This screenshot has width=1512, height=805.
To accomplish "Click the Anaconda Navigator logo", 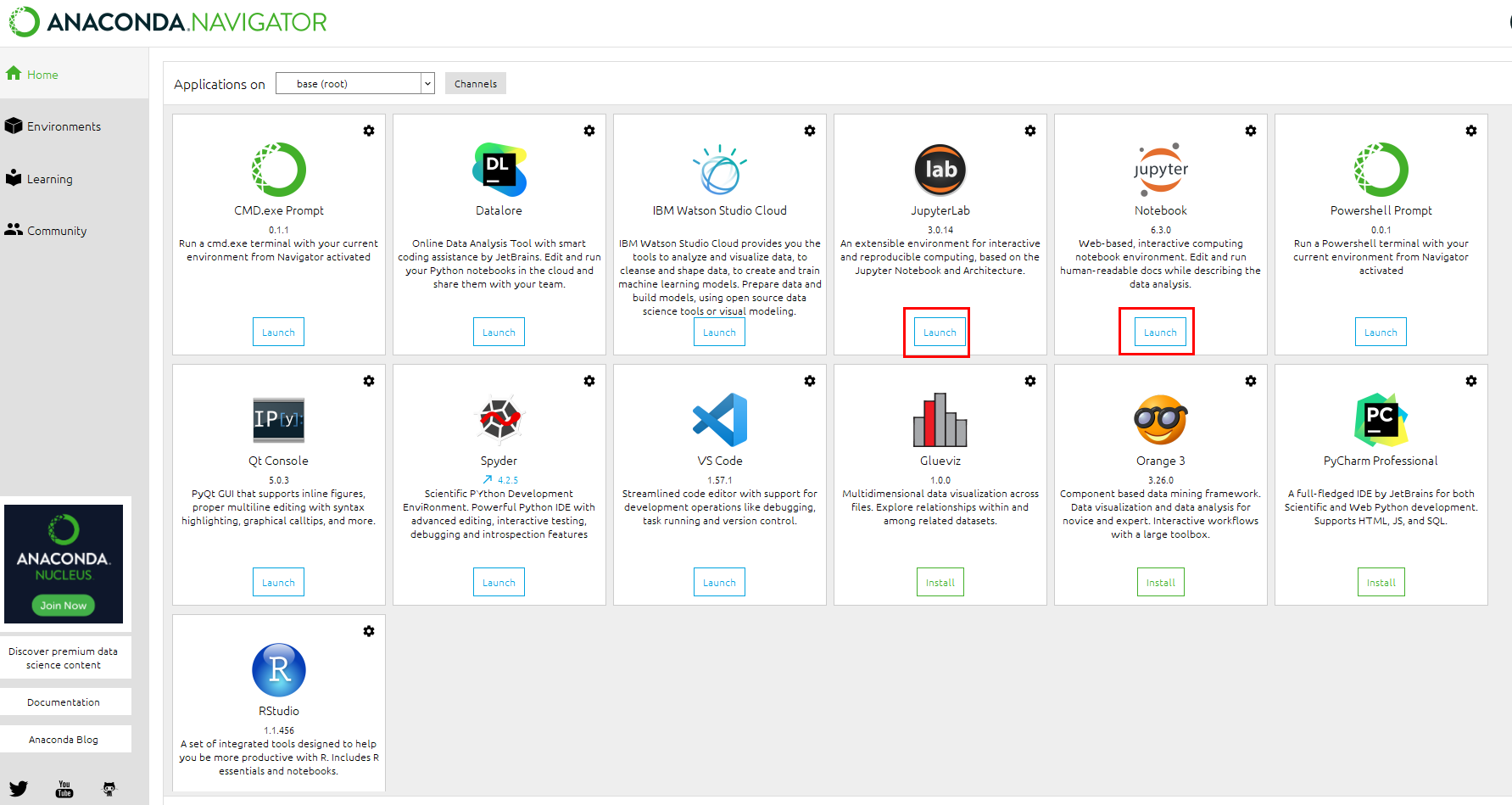I will pyautogui.click(x=168, y=22).
